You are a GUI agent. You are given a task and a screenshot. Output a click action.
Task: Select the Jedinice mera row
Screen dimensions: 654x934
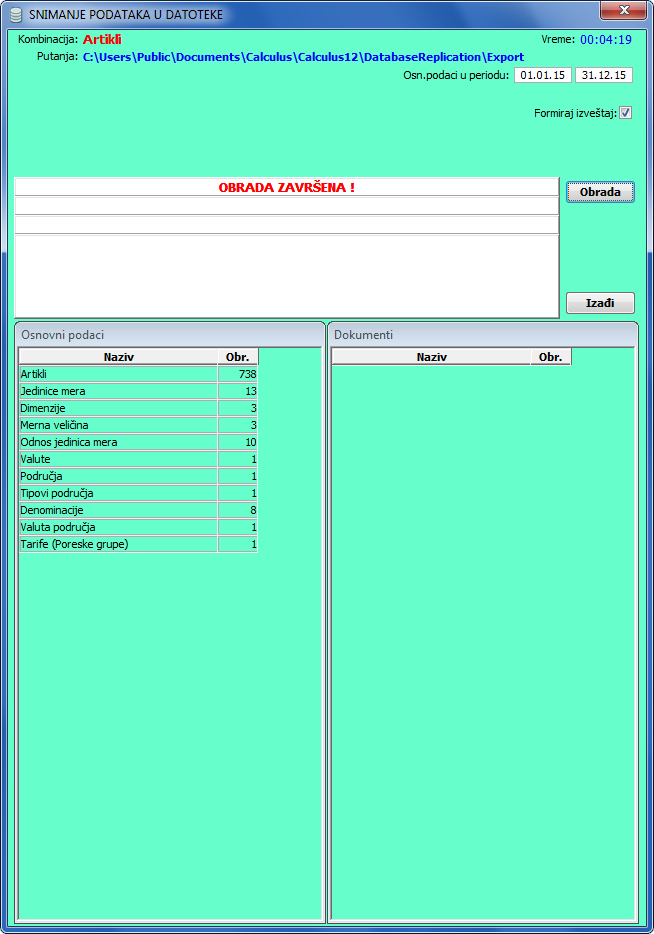coord(118,391)
